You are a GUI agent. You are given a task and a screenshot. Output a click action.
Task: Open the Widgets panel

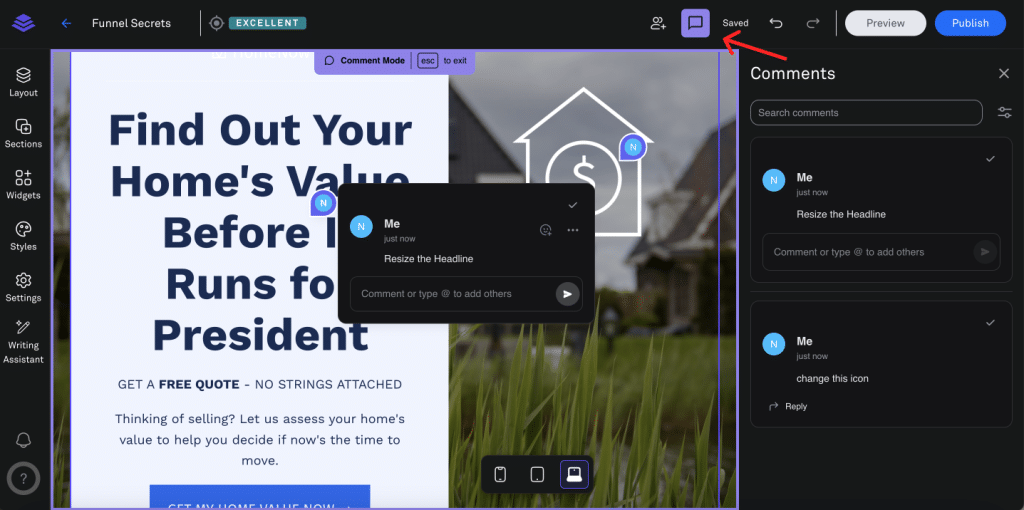(23, 184)
